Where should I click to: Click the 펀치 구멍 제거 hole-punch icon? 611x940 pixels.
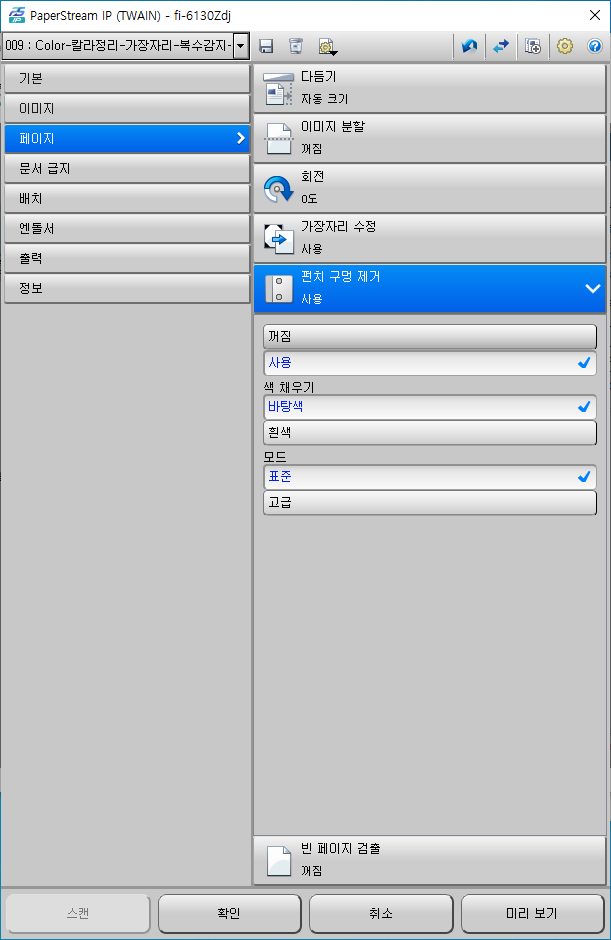point(278,289)
